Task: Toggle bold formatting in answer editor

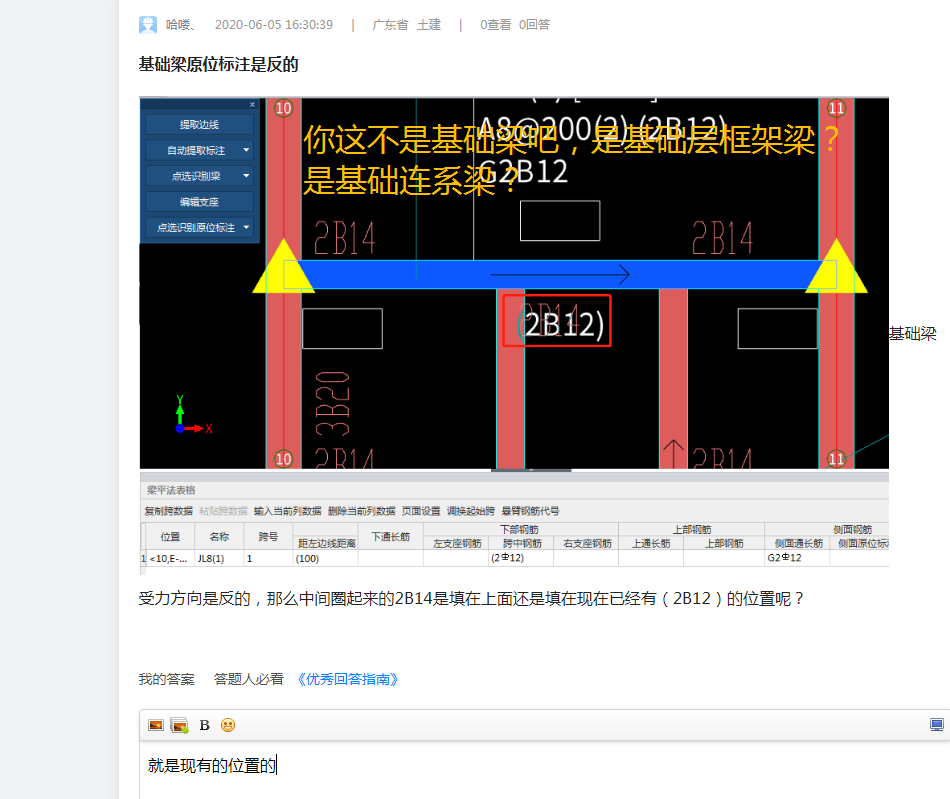Action: click(205, 725)
